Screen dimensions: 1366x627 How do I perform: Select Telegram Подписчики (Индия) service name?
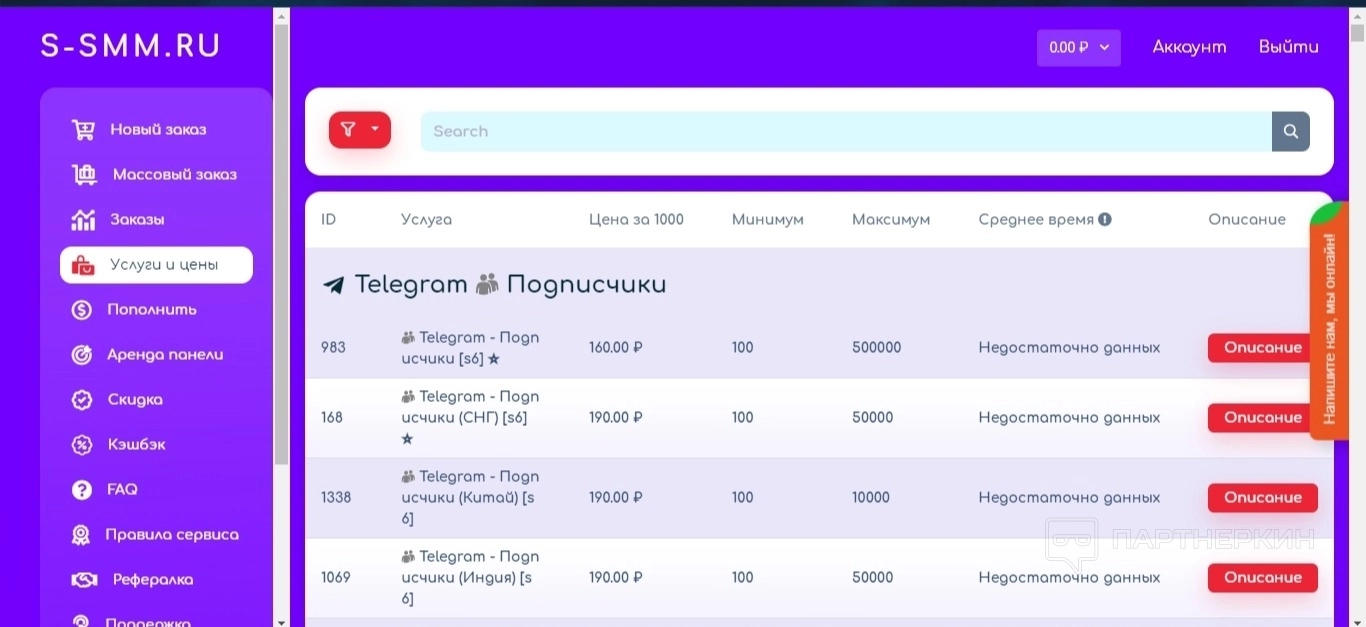tap(470, 578)
